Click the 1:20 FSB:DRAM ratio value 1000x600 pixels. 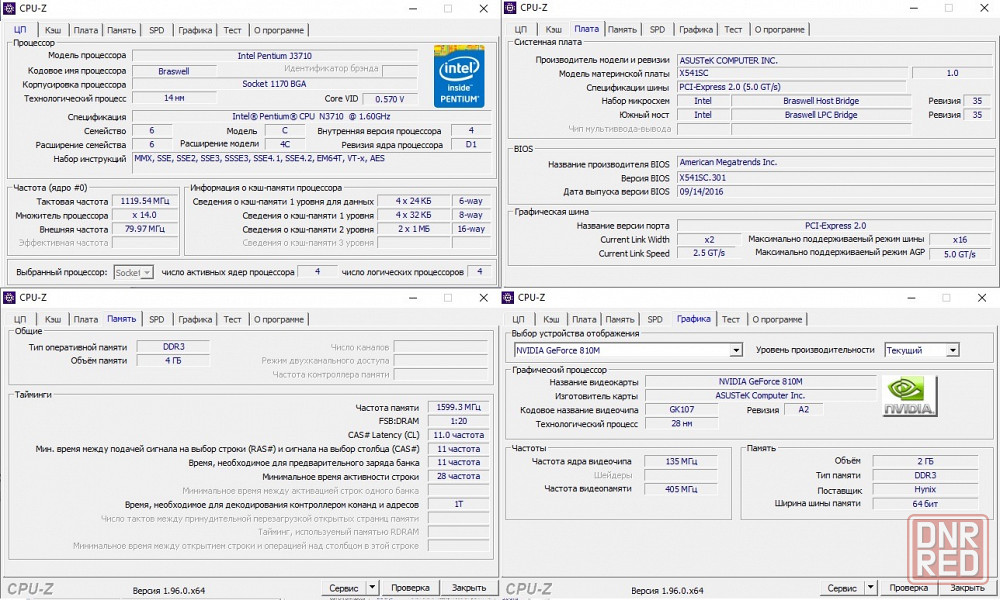tap(459, 421)
